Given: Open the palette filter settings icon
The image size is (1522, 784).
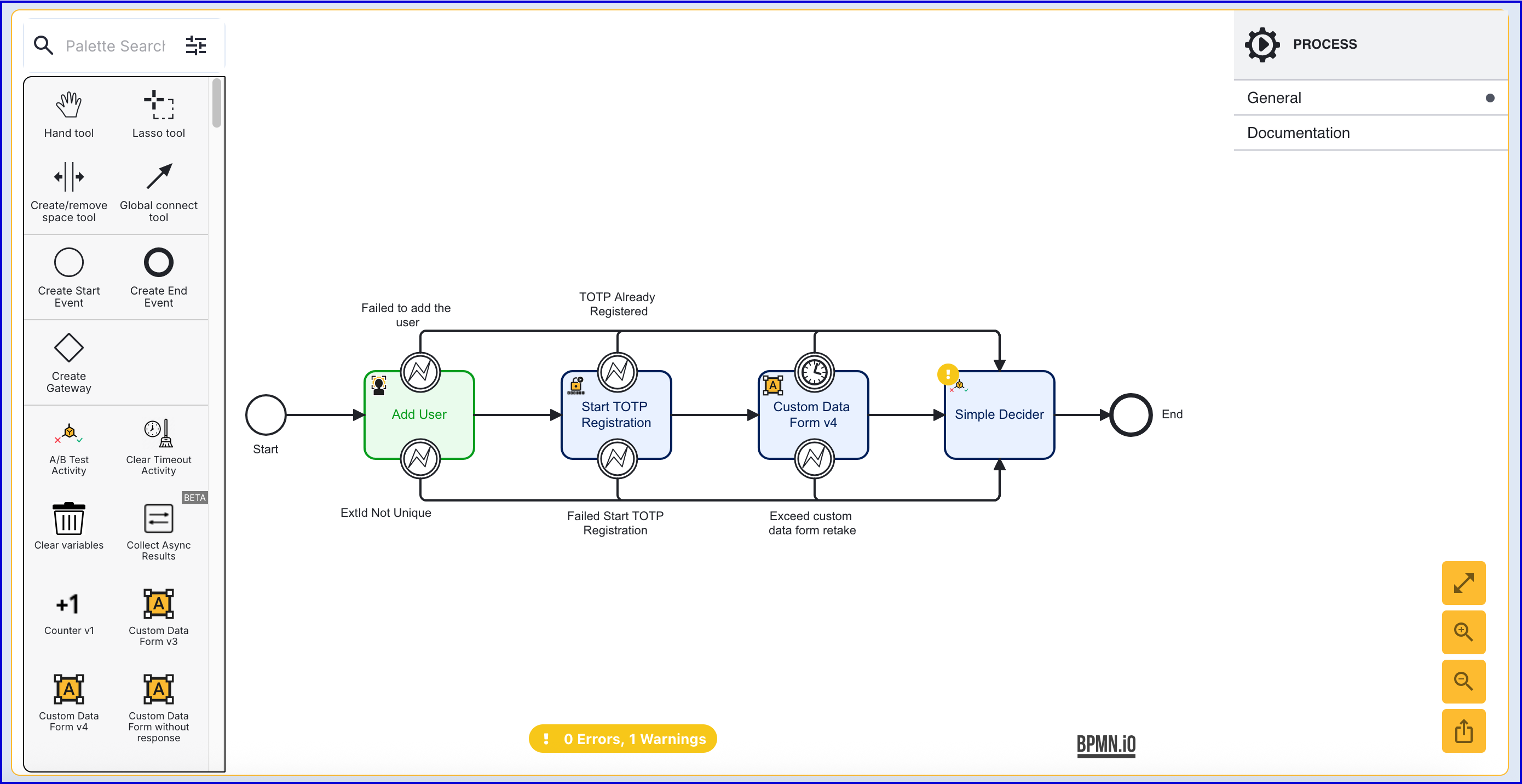Looking at the screenshot, I should coord(195,45).
